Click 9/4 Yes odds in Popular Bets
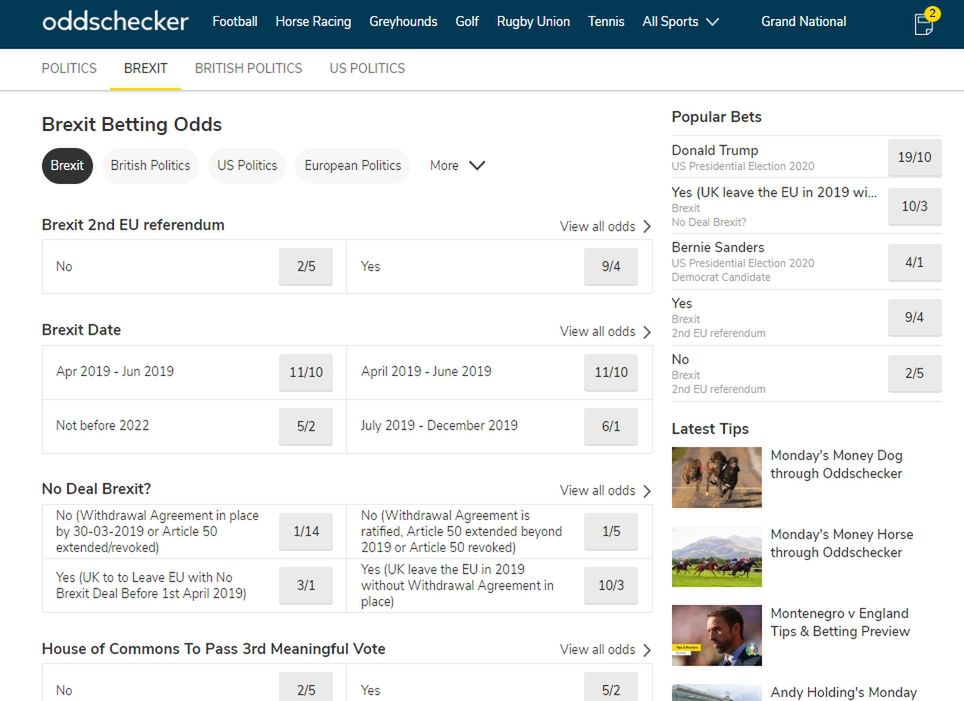 point(914,317)
